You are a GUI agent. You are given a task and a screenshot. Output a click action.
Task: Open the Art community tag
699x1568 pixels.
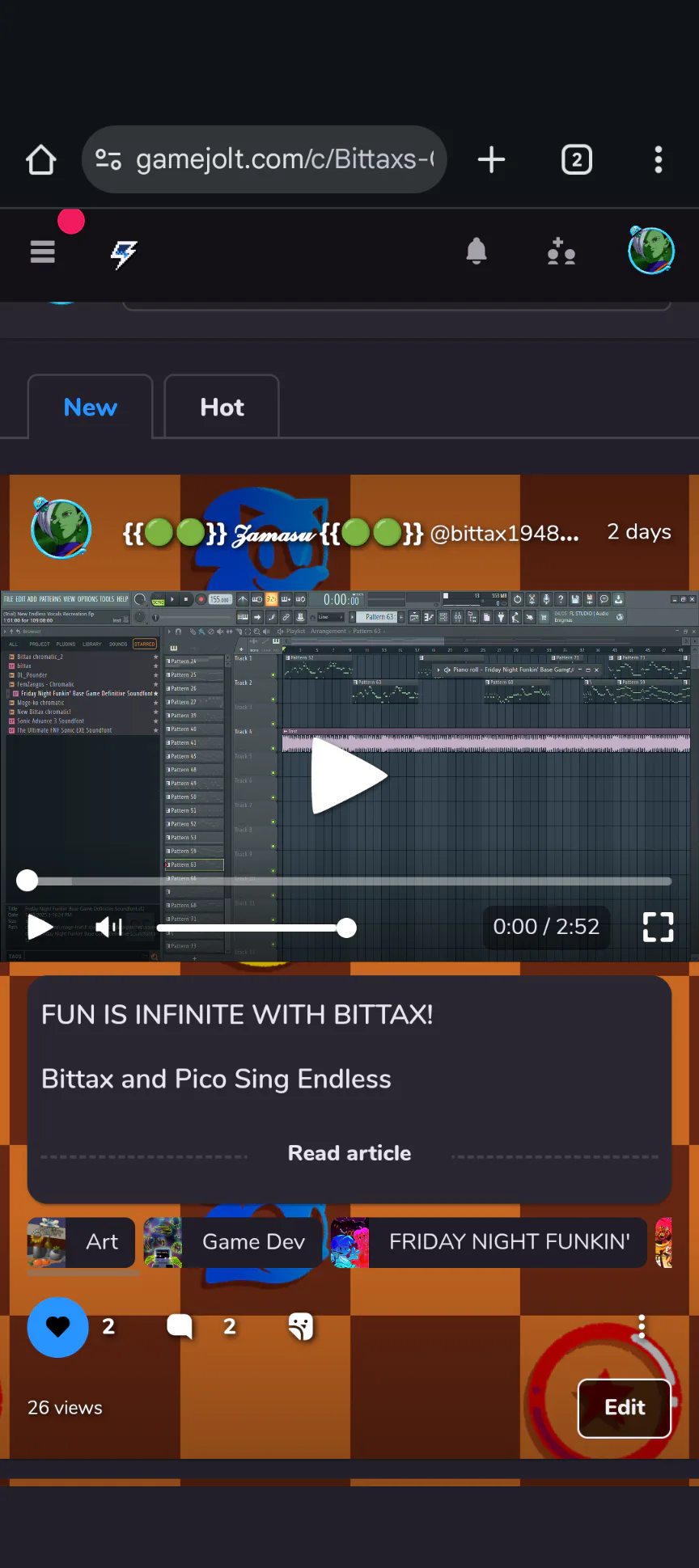tap(82, 1242)
